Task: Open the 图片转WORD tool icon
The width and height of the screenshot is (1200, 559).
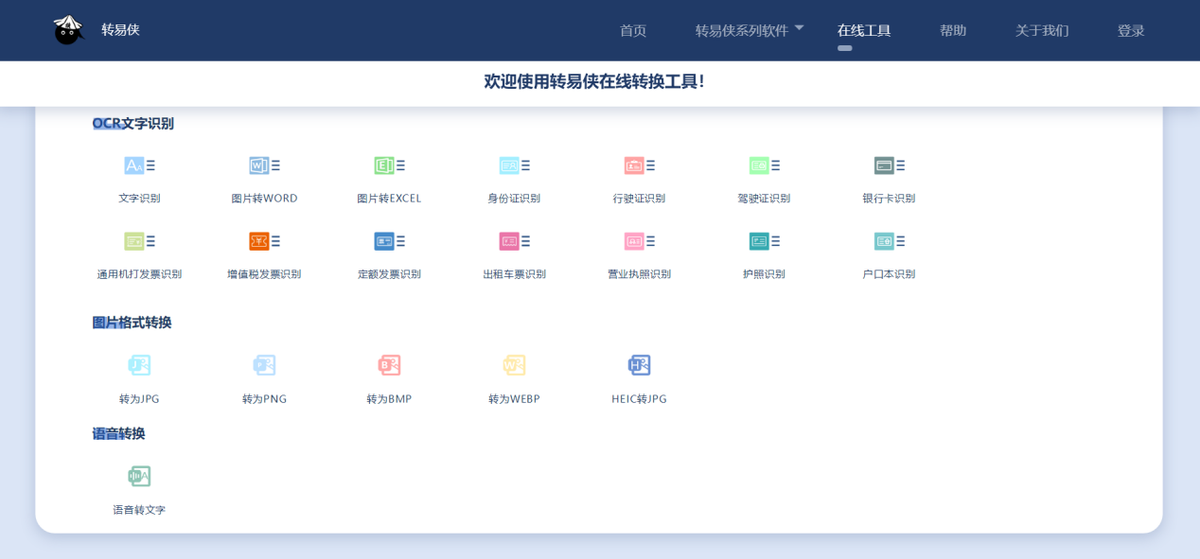Action: (x=264, y=166)
